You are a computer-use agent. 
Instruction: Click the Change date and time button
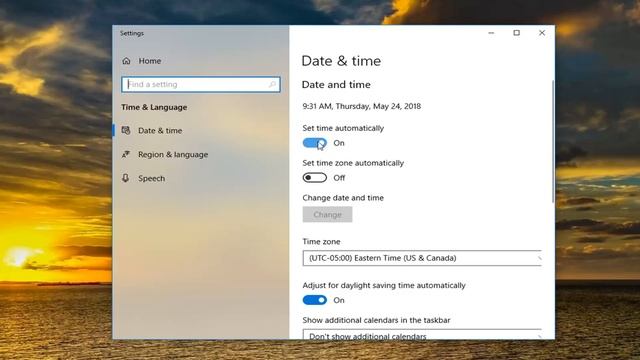pos(327,214)
